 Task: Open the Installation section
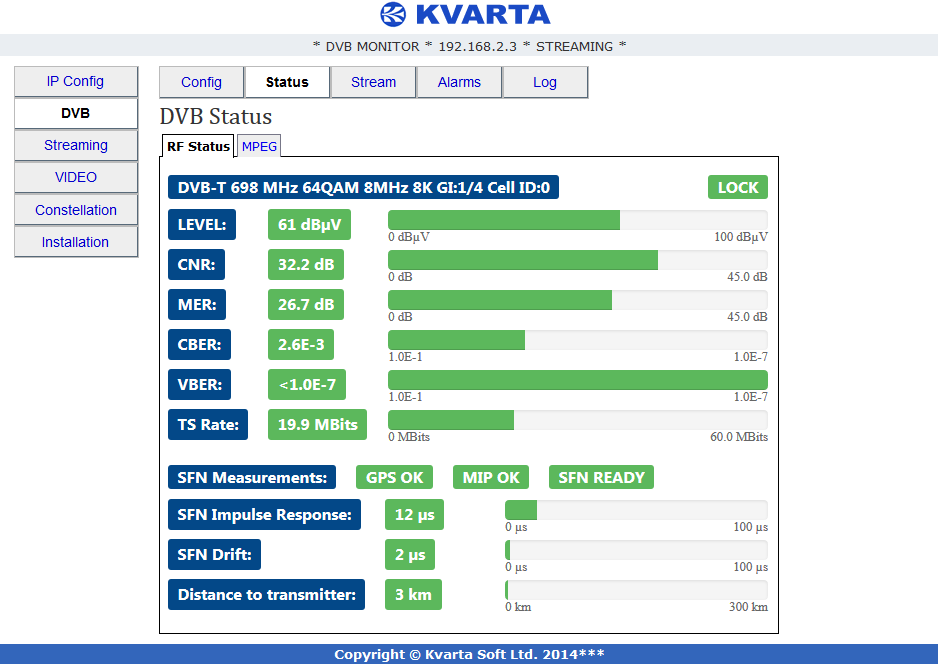pos(76,242)
